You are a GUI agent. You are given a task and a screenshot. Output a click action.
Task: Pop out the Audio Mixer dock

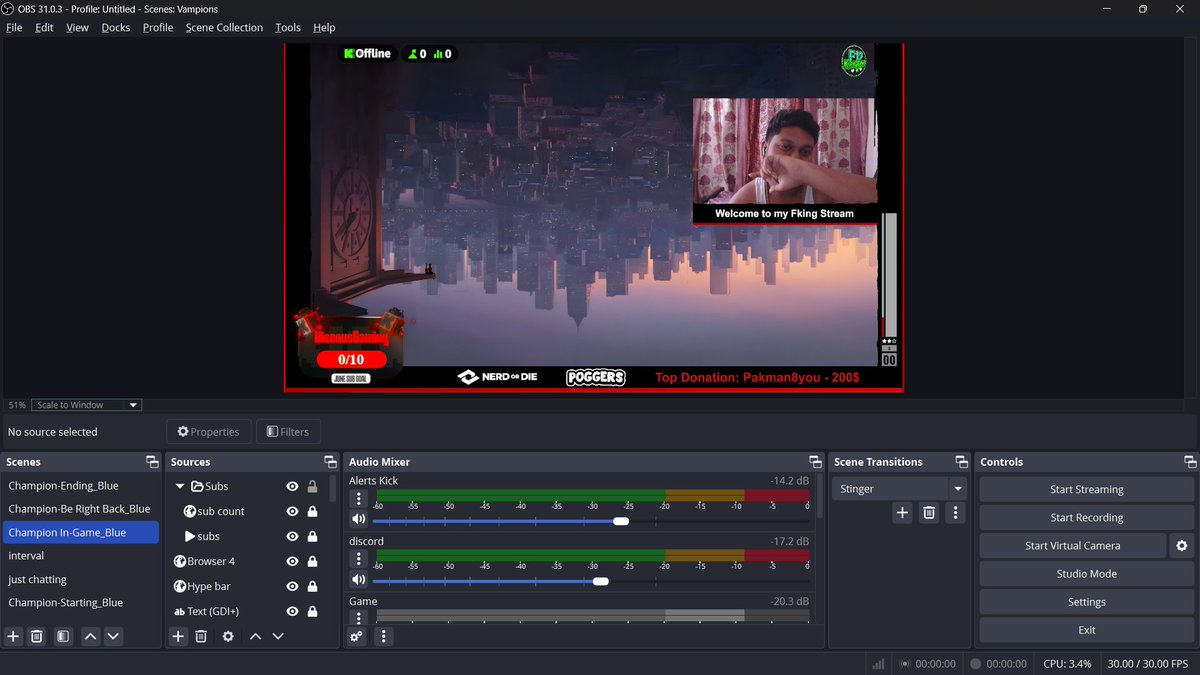[815, 462]
